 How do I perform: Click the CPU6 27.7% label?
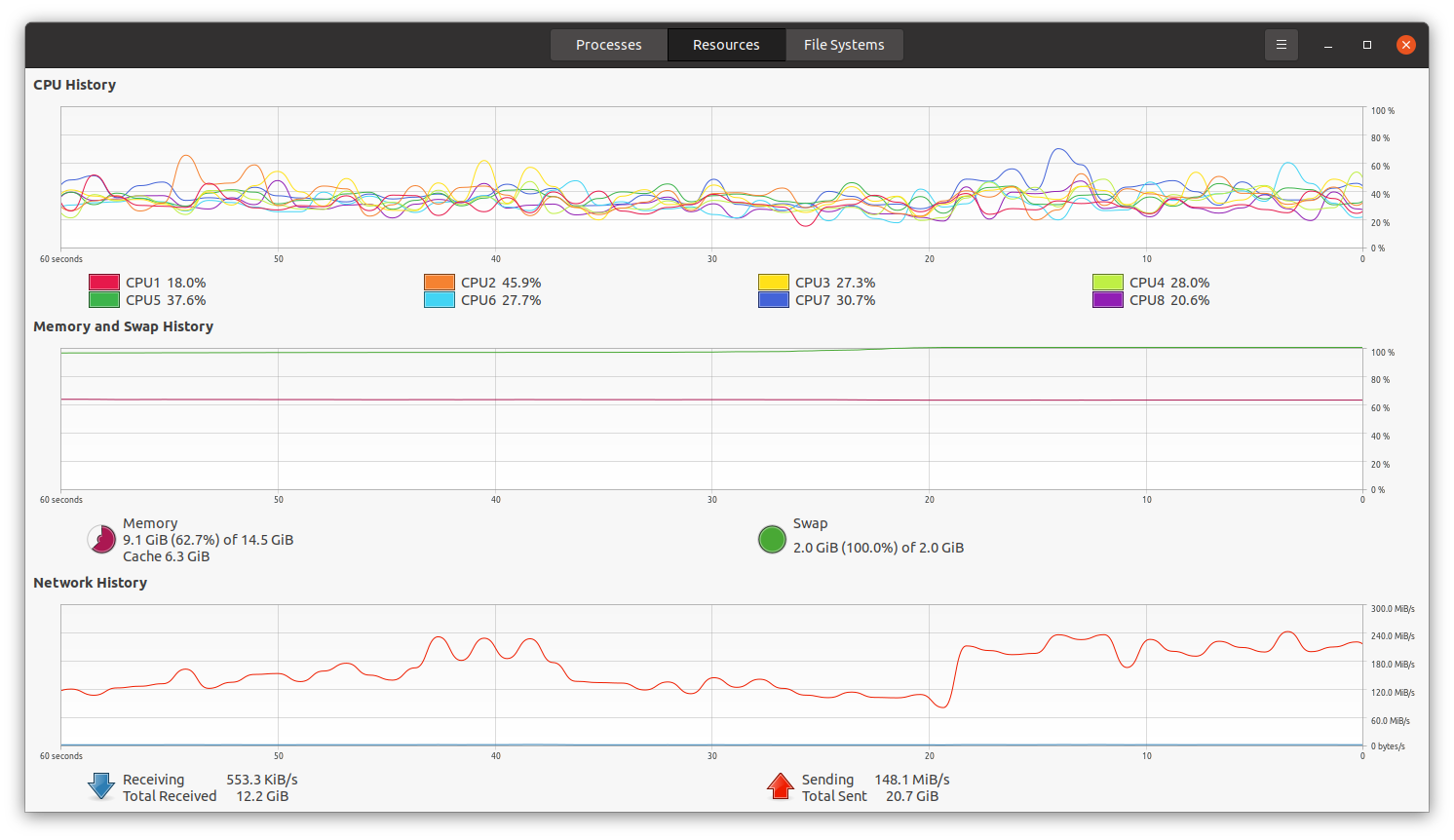pos(501,300)
